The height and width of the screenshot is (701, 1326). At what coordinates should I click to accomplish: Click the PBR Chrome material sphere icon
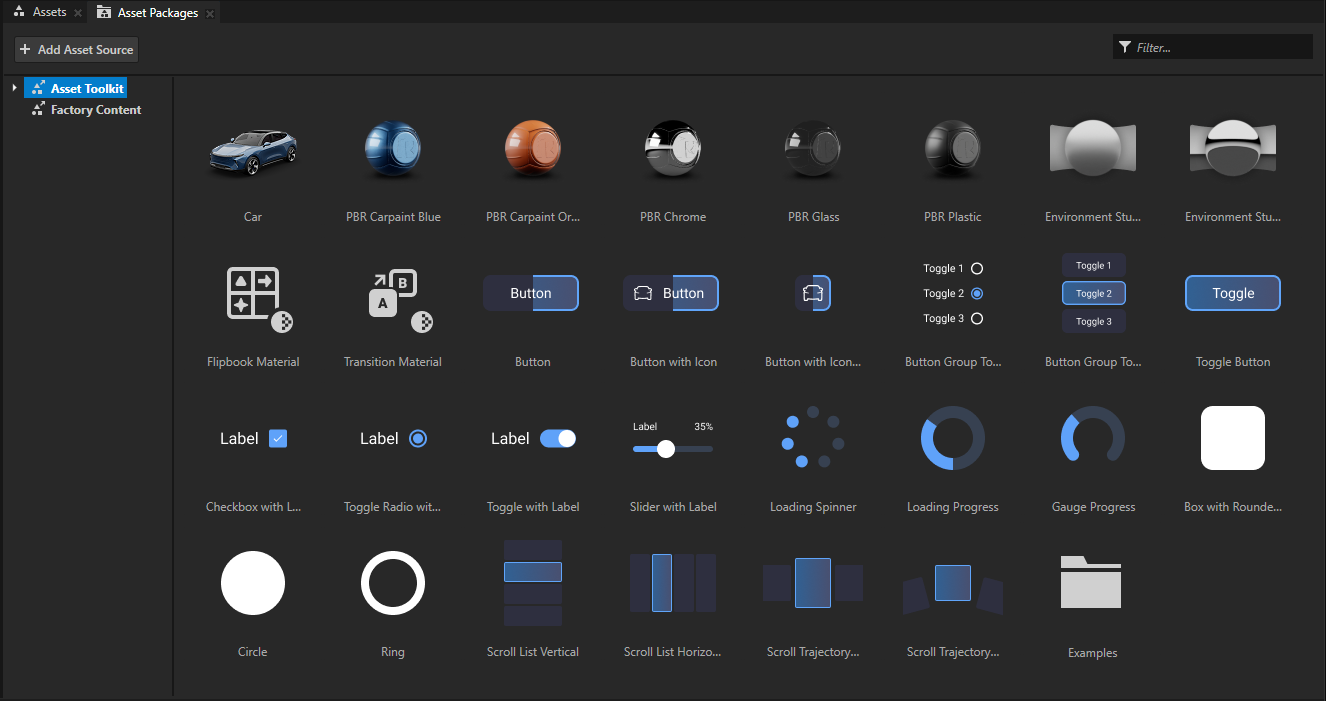click(672, 148)
